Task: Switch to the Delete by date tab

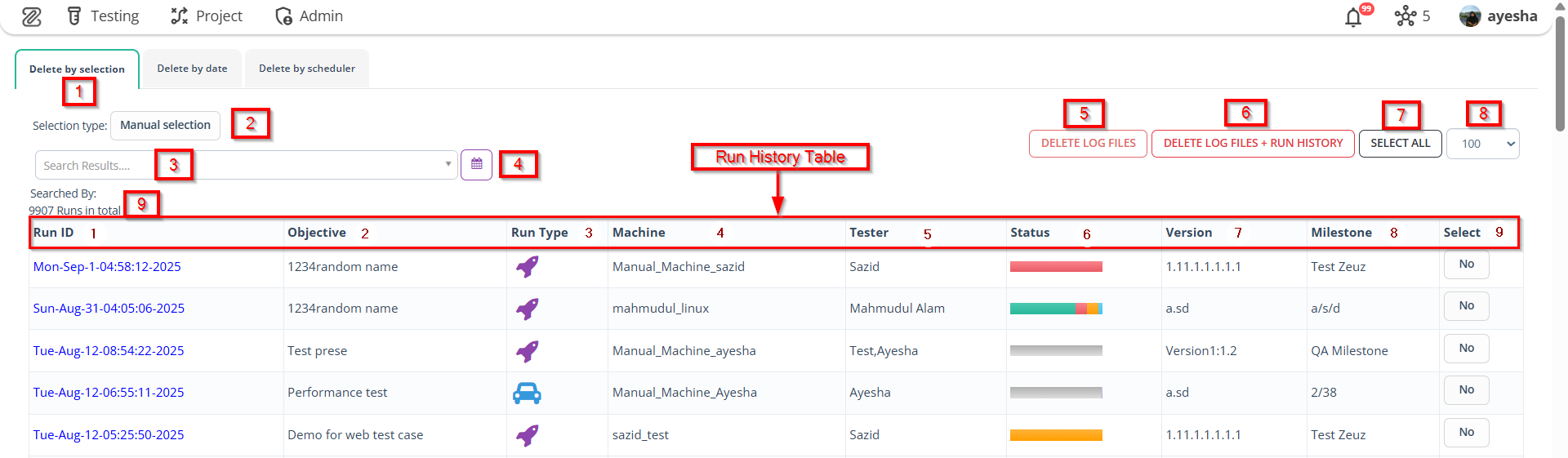Action: click(192, 69)
